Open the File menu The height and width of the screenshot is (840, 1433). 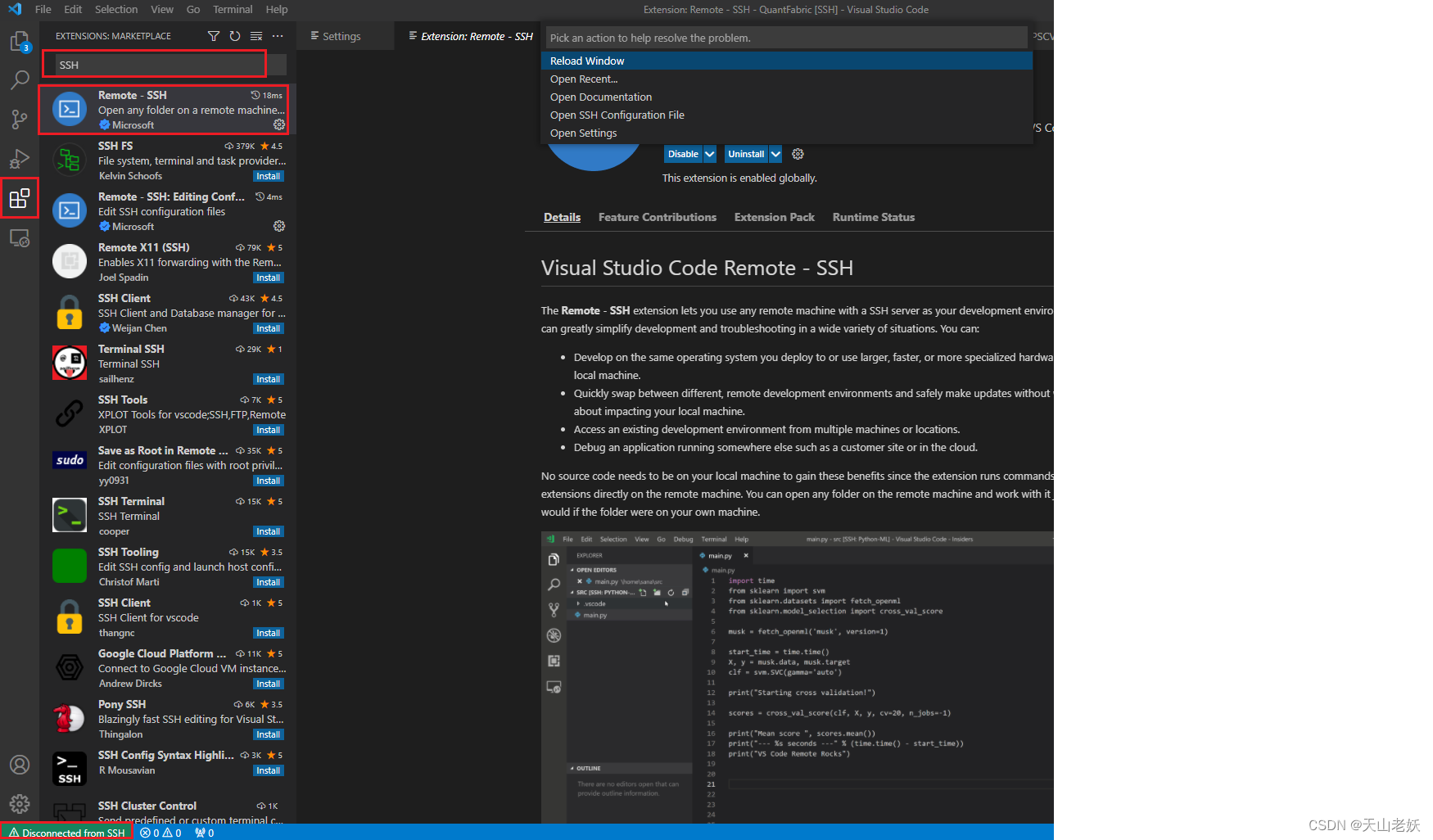coord(43,9)
